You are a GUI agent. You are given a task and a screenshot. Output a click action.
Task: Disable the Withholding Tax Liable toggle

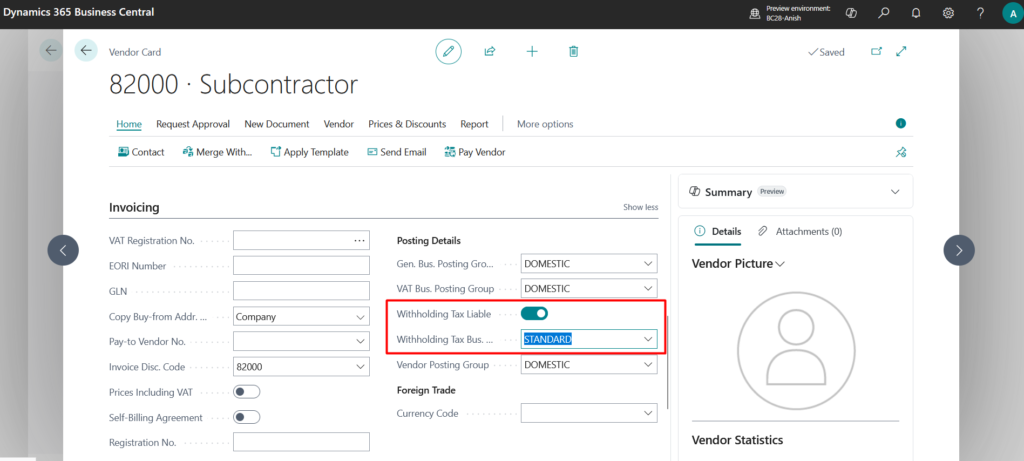tap(534, 314)
